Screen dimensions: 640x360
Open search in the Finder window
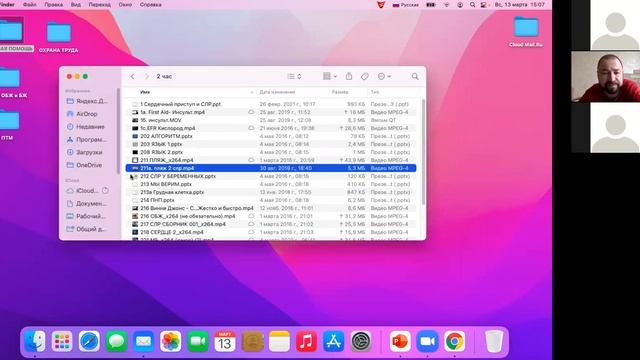pyautogui.click(x=415, y=76)
